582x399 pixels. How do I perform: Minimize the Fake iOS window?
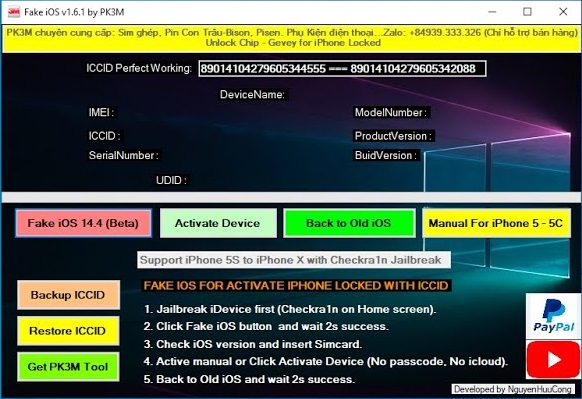(x=492, y=12)
